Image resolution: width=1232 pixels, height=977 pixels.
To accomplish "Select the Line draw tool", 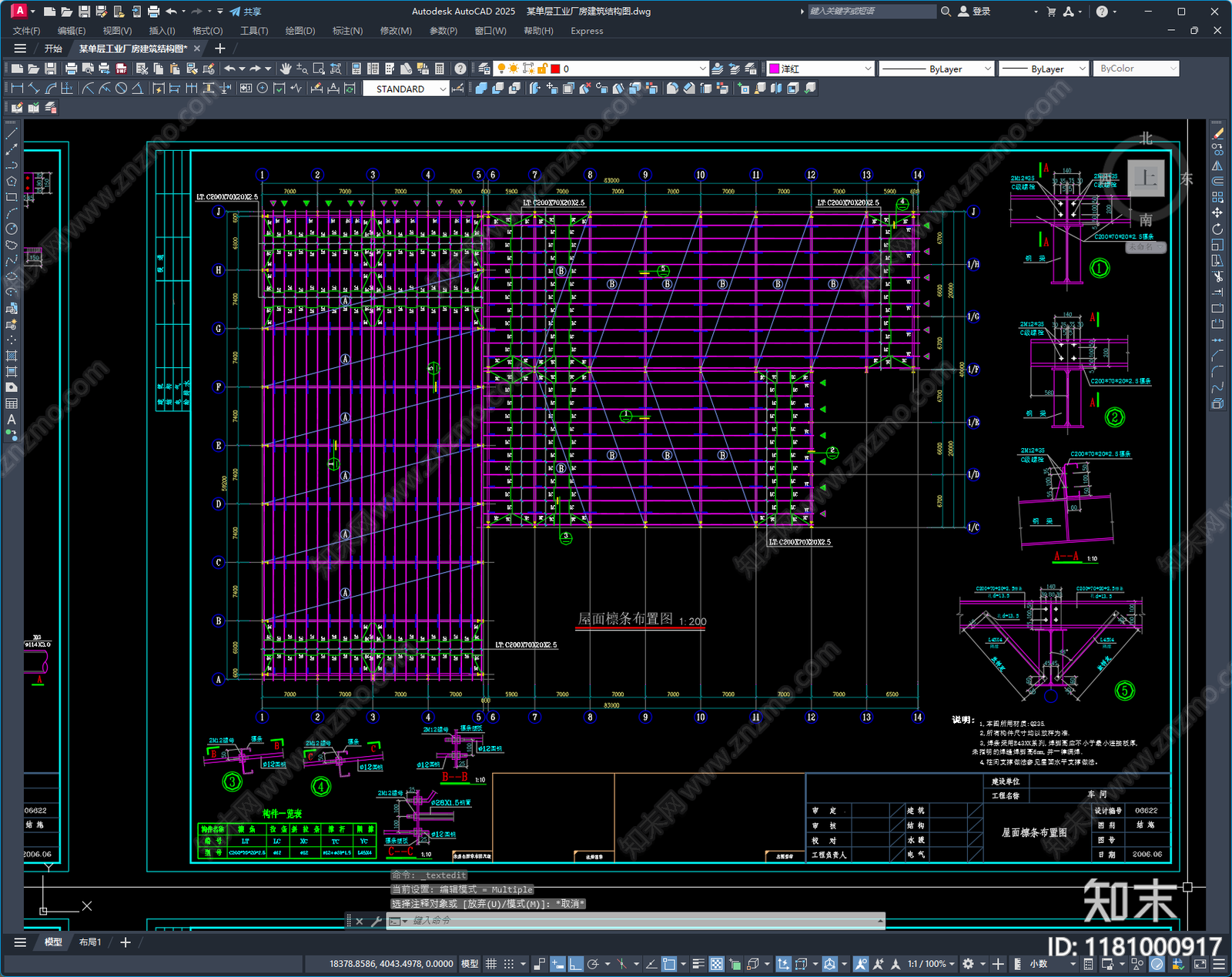I will (12, 133).
